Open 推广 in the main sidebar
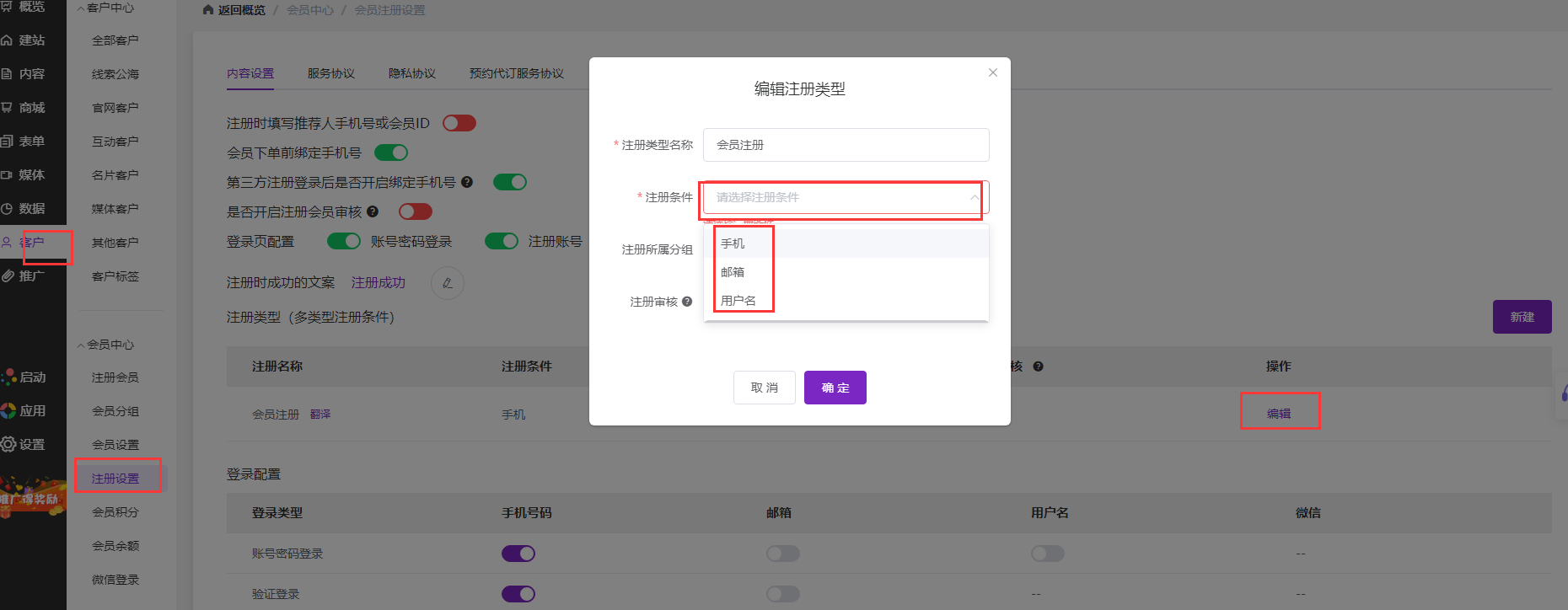Screen dimensions: 1568x610 pos(24,276)
